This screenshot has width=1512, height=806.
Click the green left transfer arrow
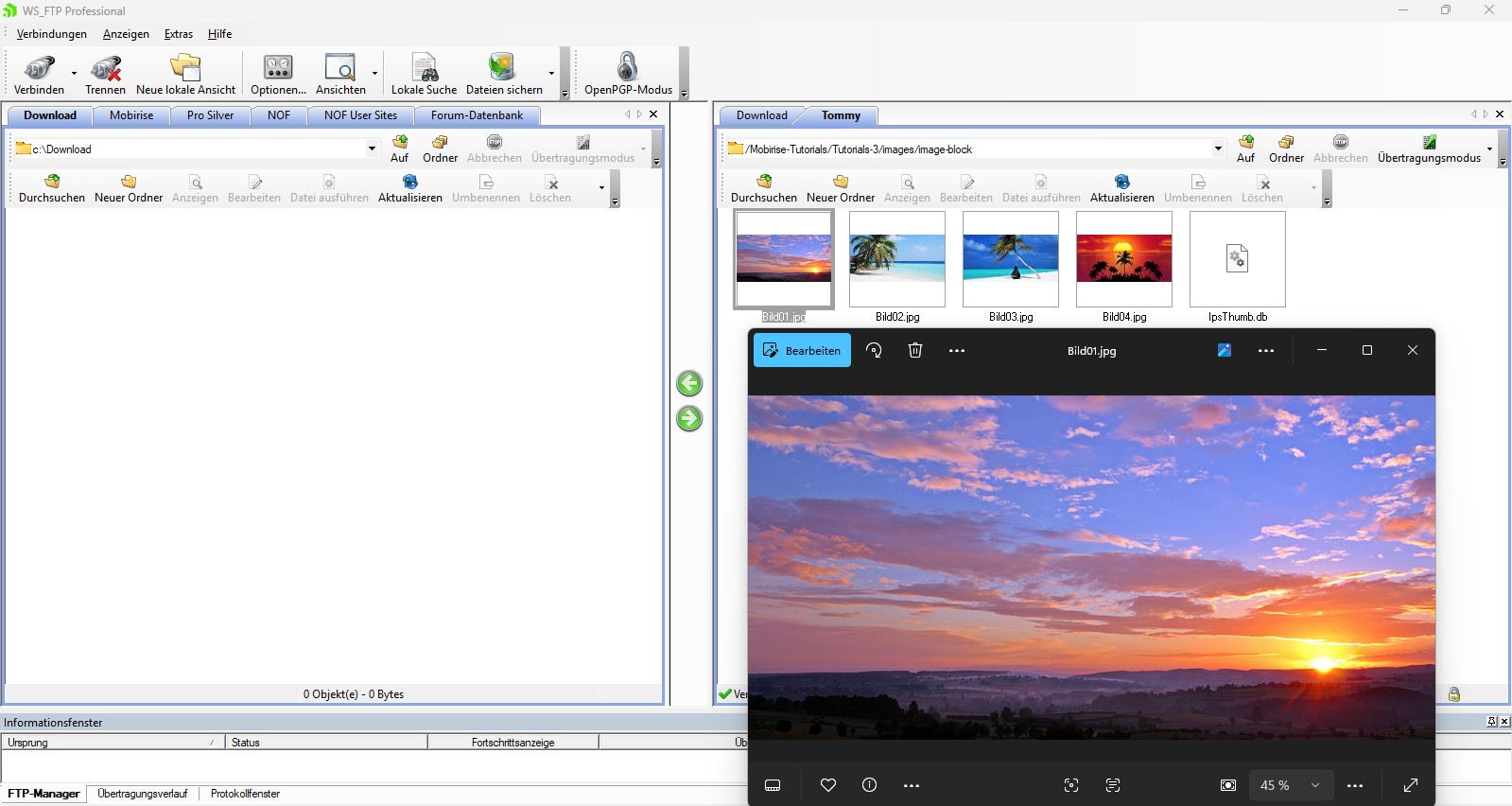(689, 383)
